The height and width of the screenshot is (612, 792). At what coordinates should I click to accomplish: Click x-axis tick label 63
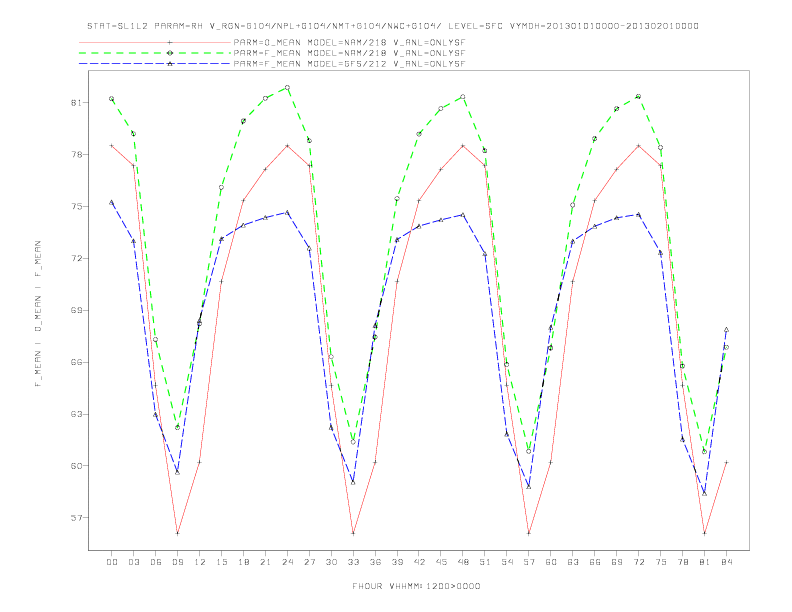(573, 562)
